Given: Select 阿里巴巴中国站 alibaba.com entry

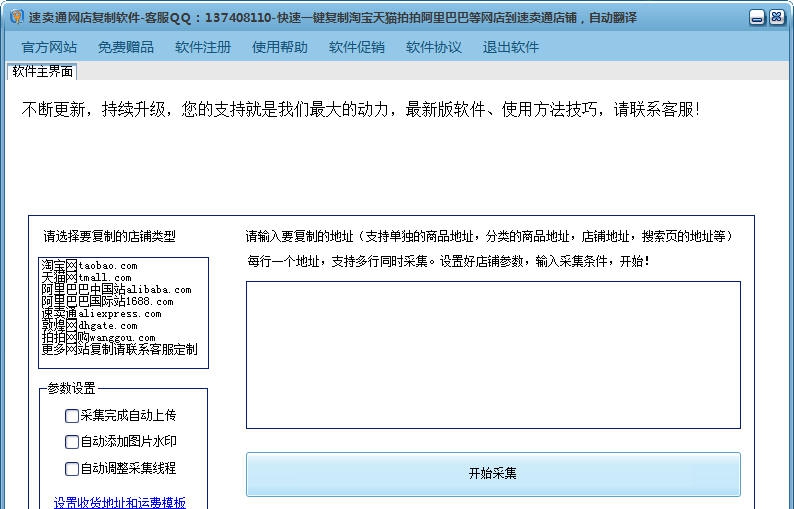Looking at the screenshot, I should [116, 289].
